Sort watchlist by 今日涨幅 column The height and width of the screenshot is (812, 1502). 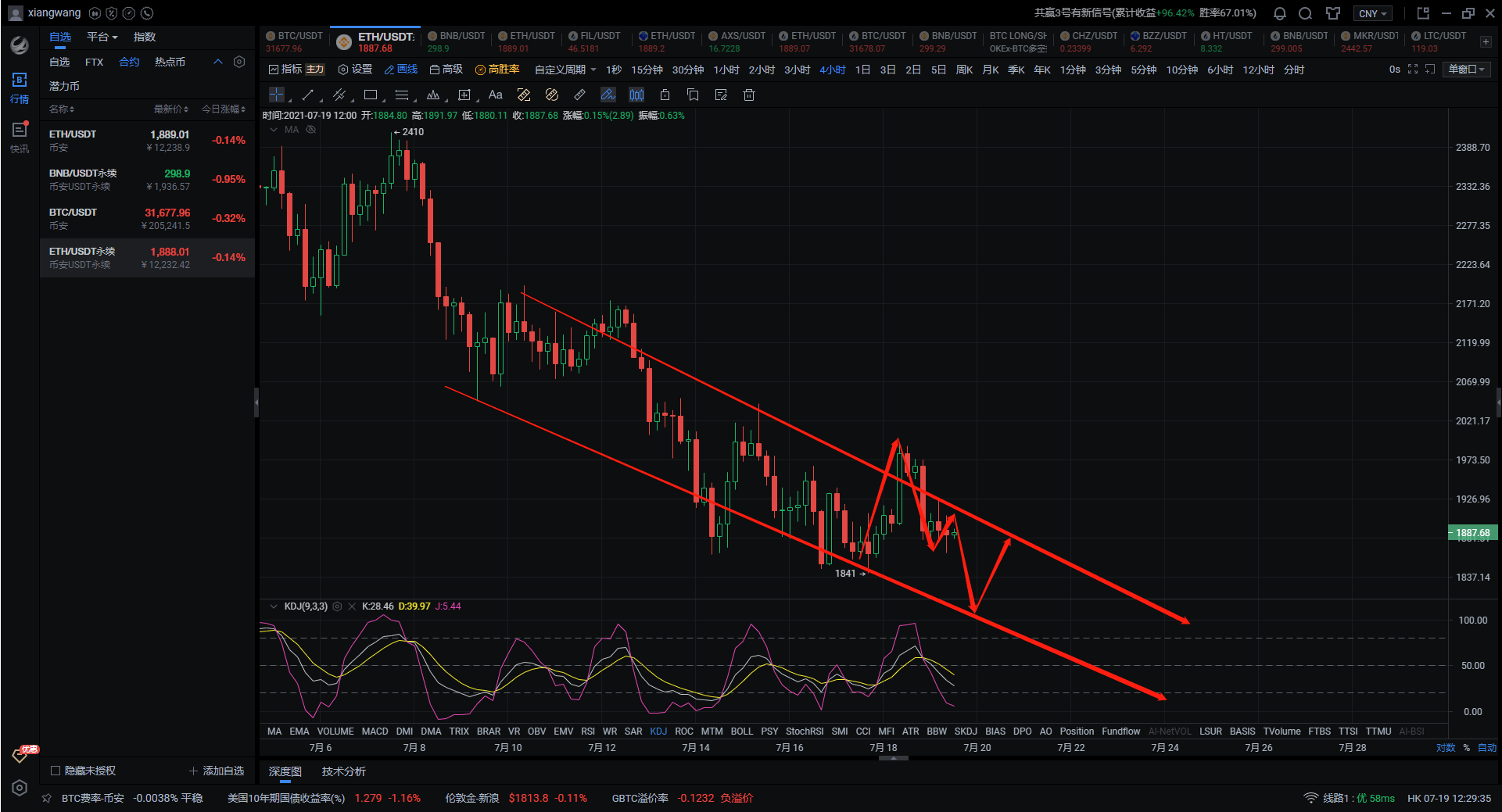click(224, 109)
